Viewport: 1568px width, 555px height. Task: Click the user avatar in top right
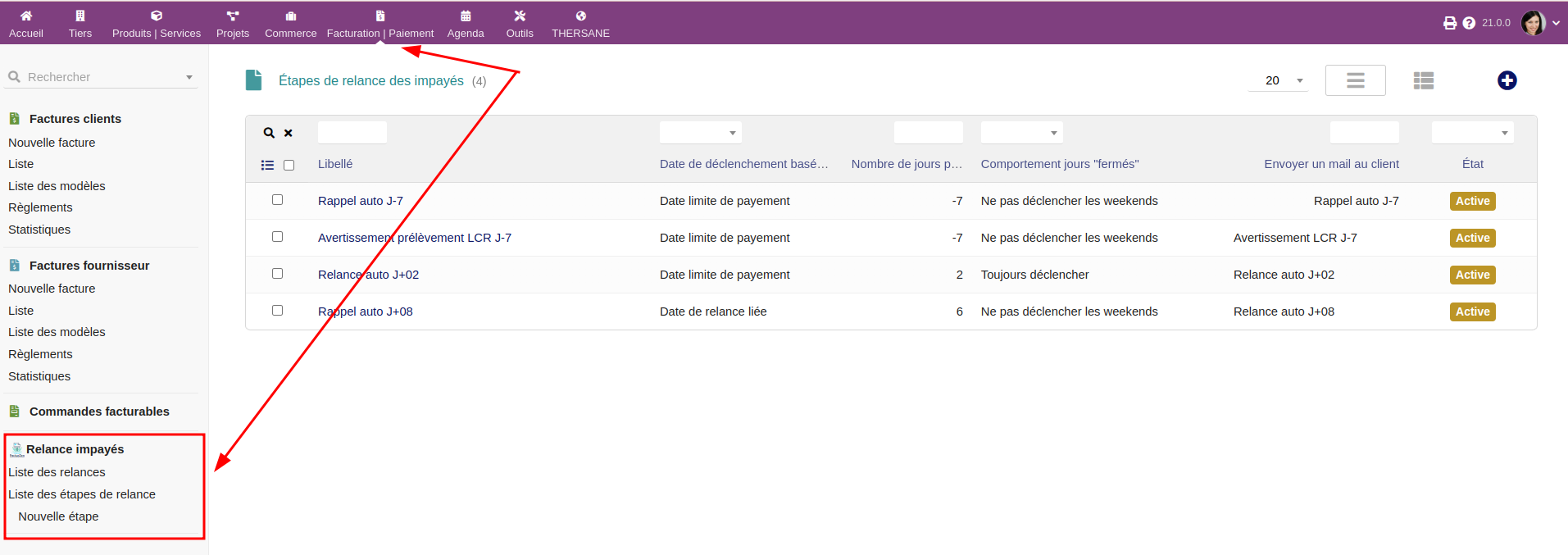pyautogui.click(x=1533, y=23)
